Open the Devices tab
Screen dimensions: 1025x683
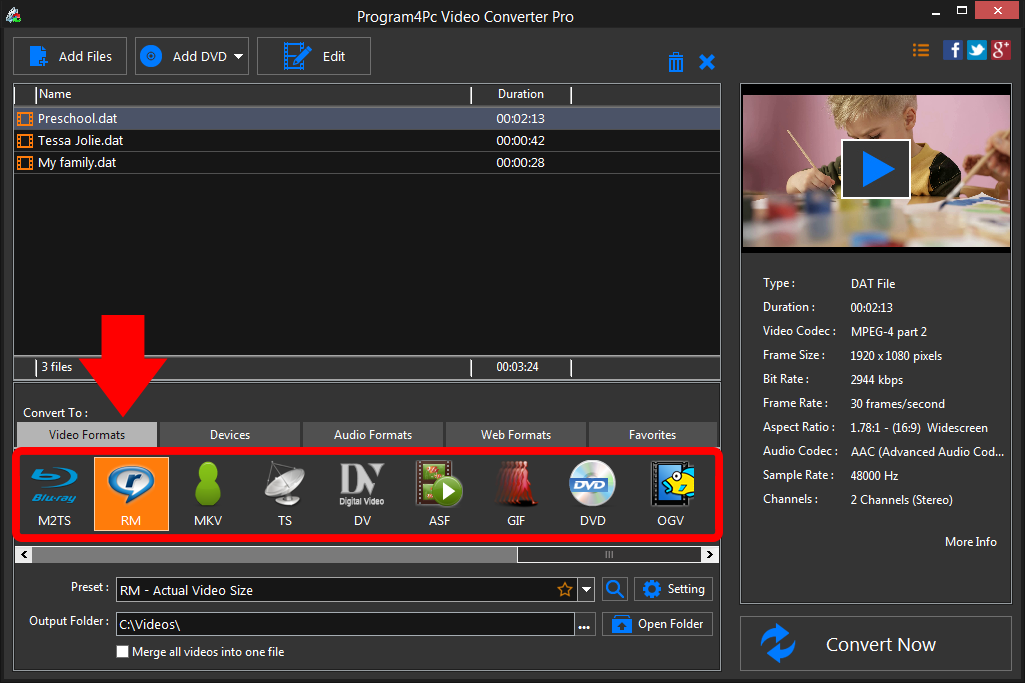click(x=230, y=435)
